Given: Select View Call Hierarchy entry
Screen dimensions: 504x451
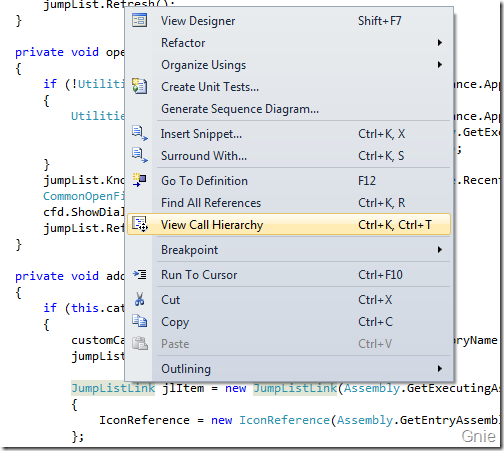Looking at the screenshot, I should (x=289, y=224).
